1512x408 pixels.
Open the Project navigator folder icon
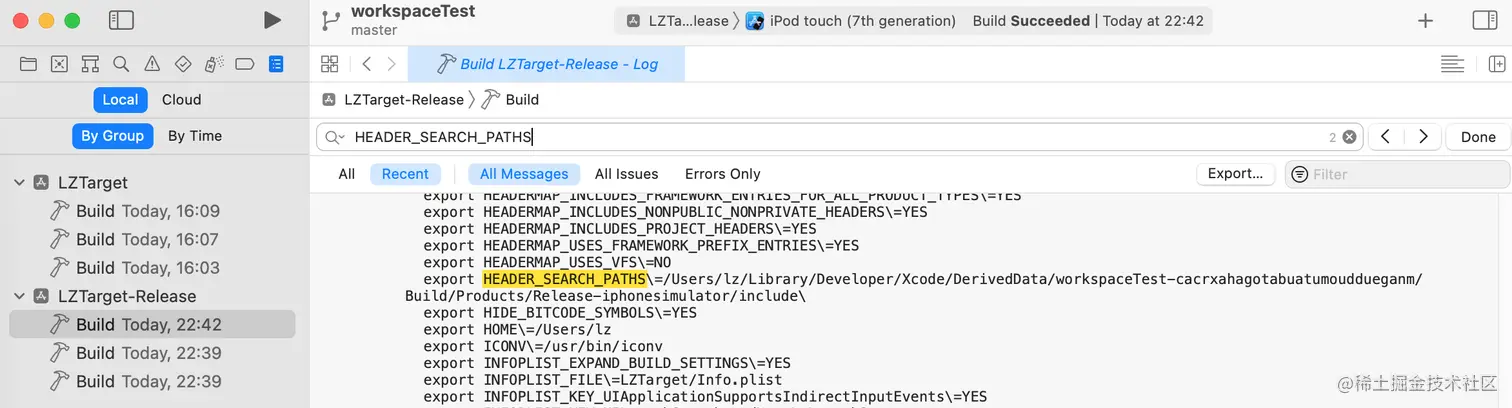click(28, 64)
